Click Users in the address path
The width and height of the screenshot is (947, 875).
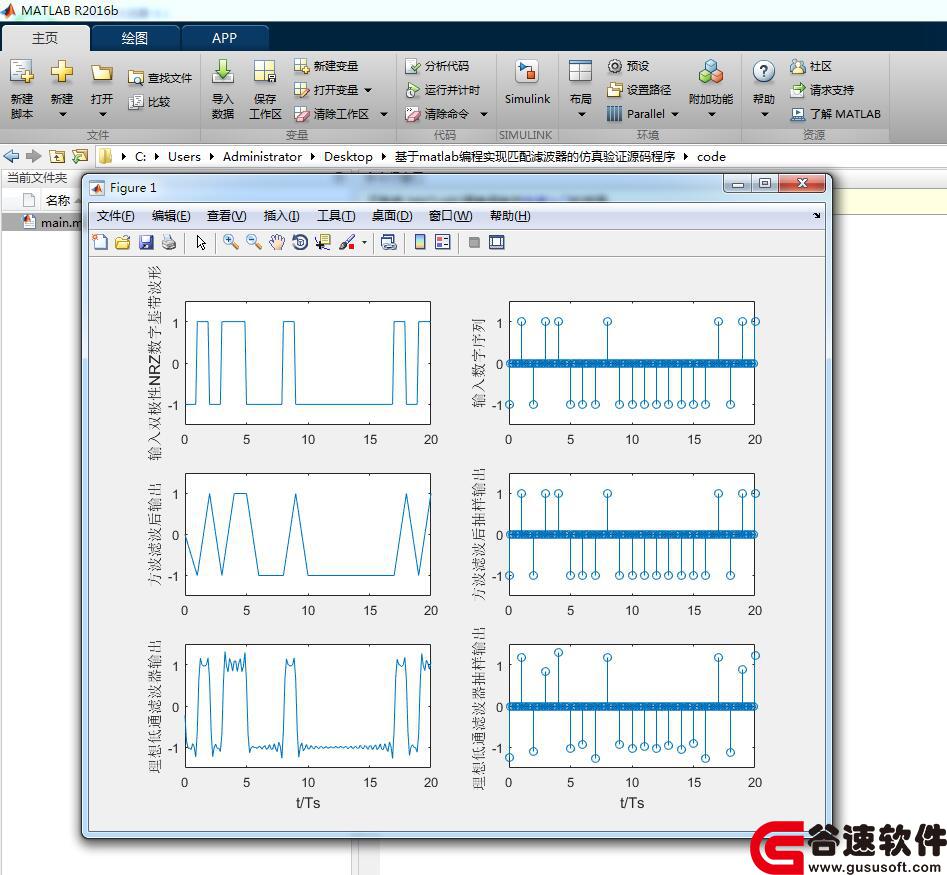pos(184,156)
